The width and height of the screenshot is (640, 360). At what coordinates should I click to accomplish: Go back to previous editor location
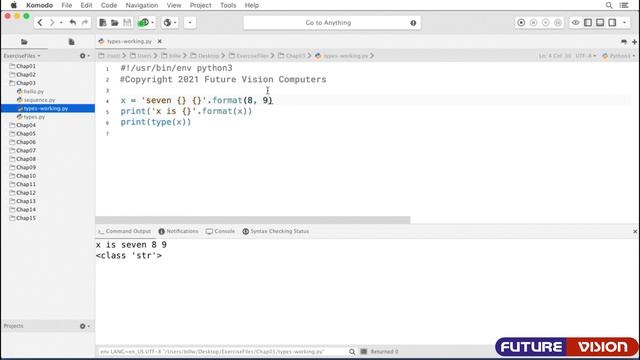(x=40, y=22)
